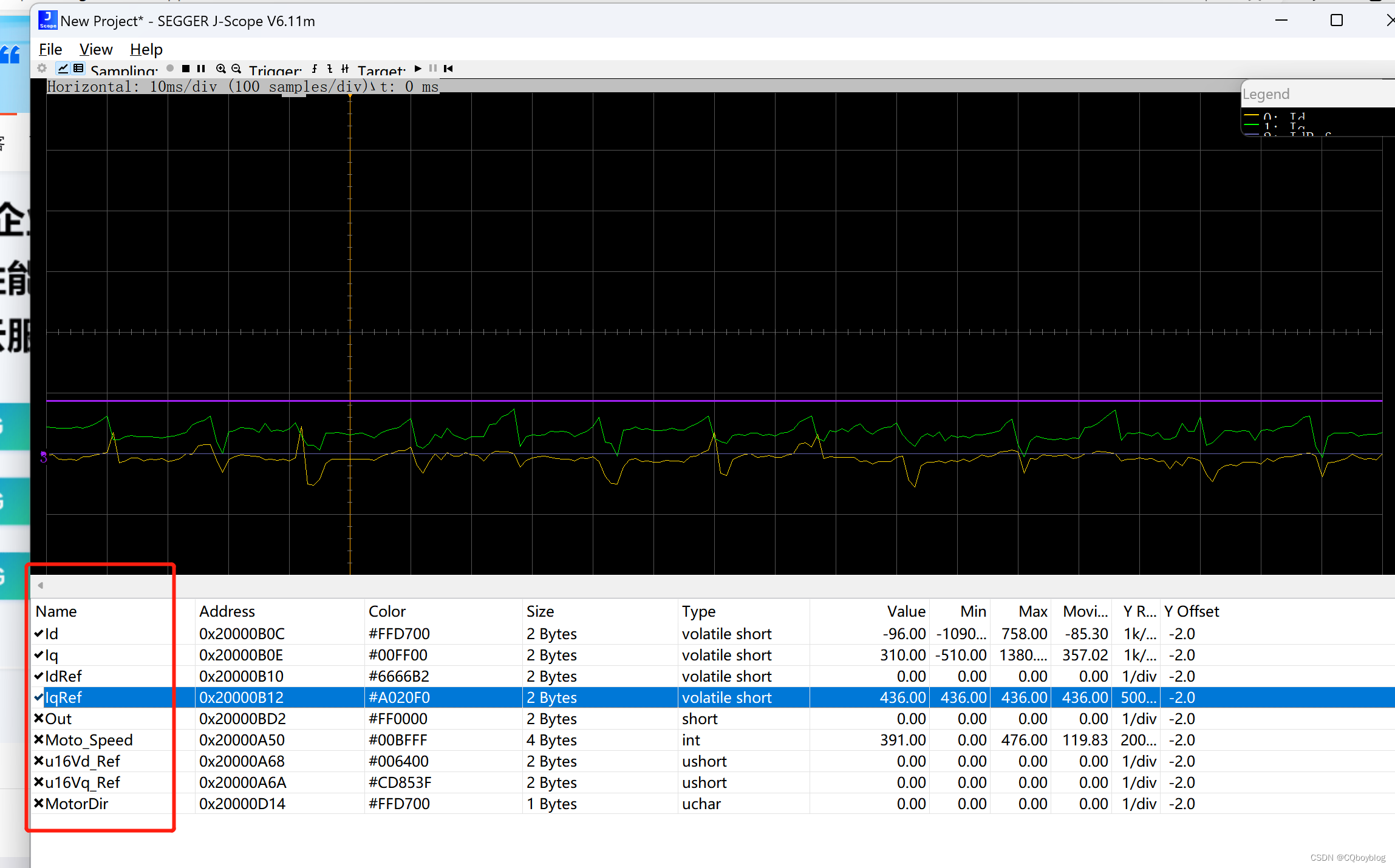Run the target with play icon

(418, 69)
